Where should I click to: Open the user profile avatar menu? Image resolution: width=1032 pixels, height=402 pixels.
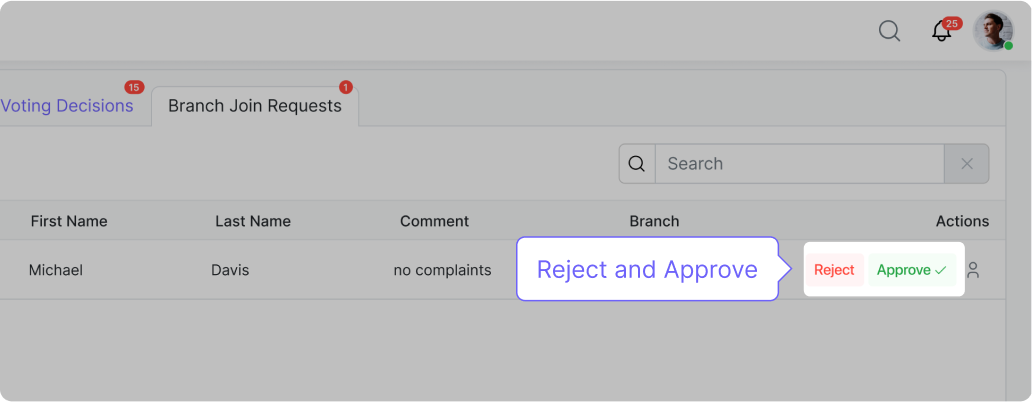pos(993,31)
